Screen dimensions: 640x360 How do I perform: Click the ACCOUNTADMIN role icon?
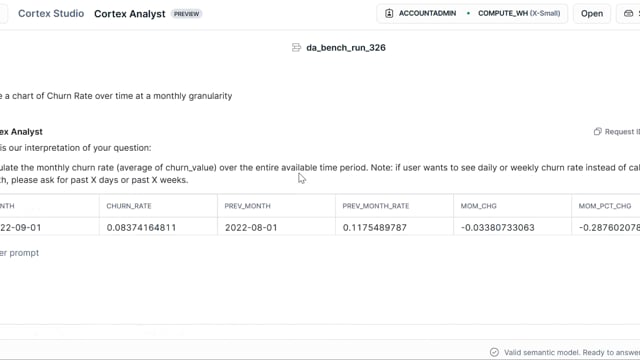pos(389,13)
